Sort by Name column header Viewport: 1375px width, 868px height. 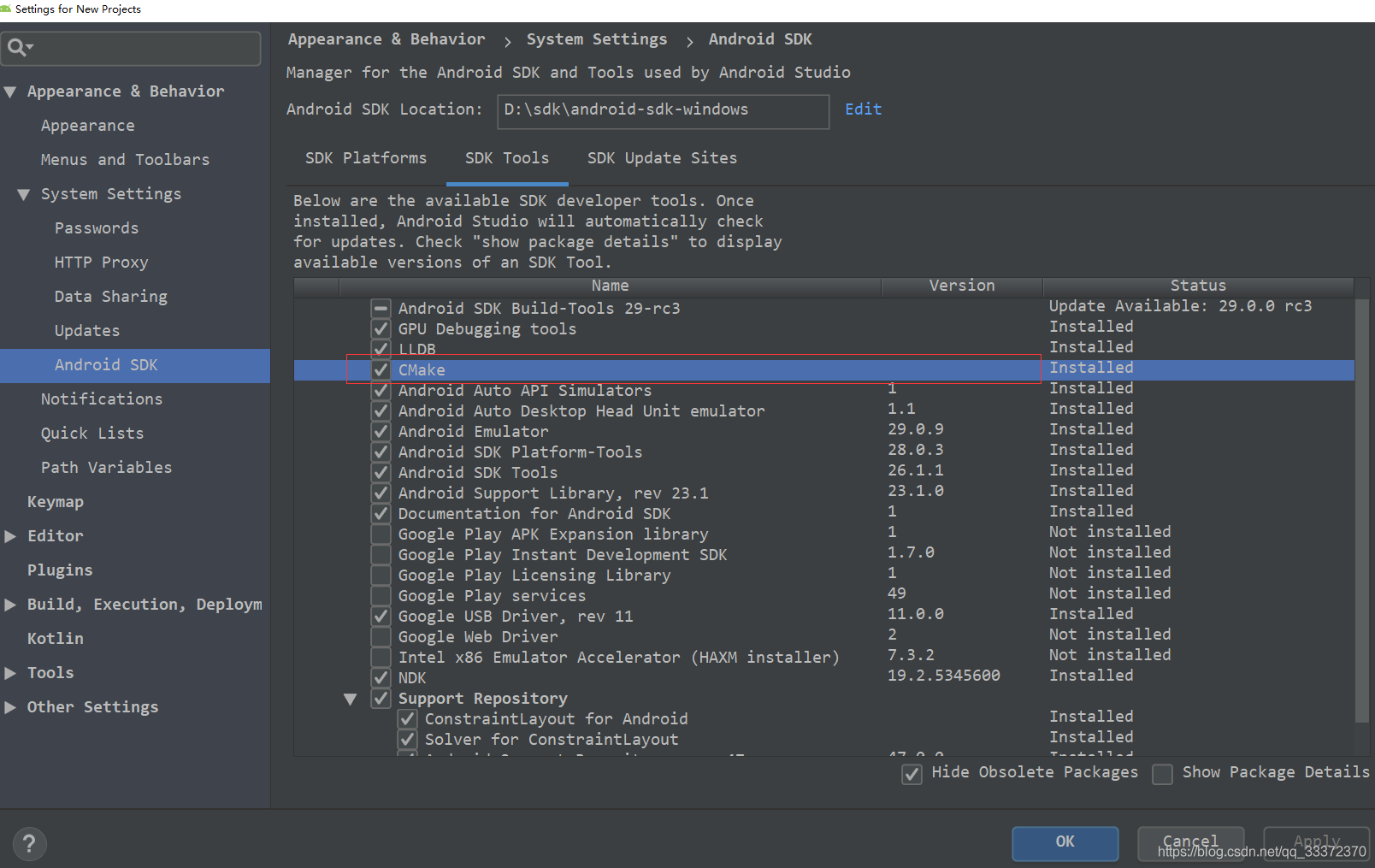click(610, 286)
